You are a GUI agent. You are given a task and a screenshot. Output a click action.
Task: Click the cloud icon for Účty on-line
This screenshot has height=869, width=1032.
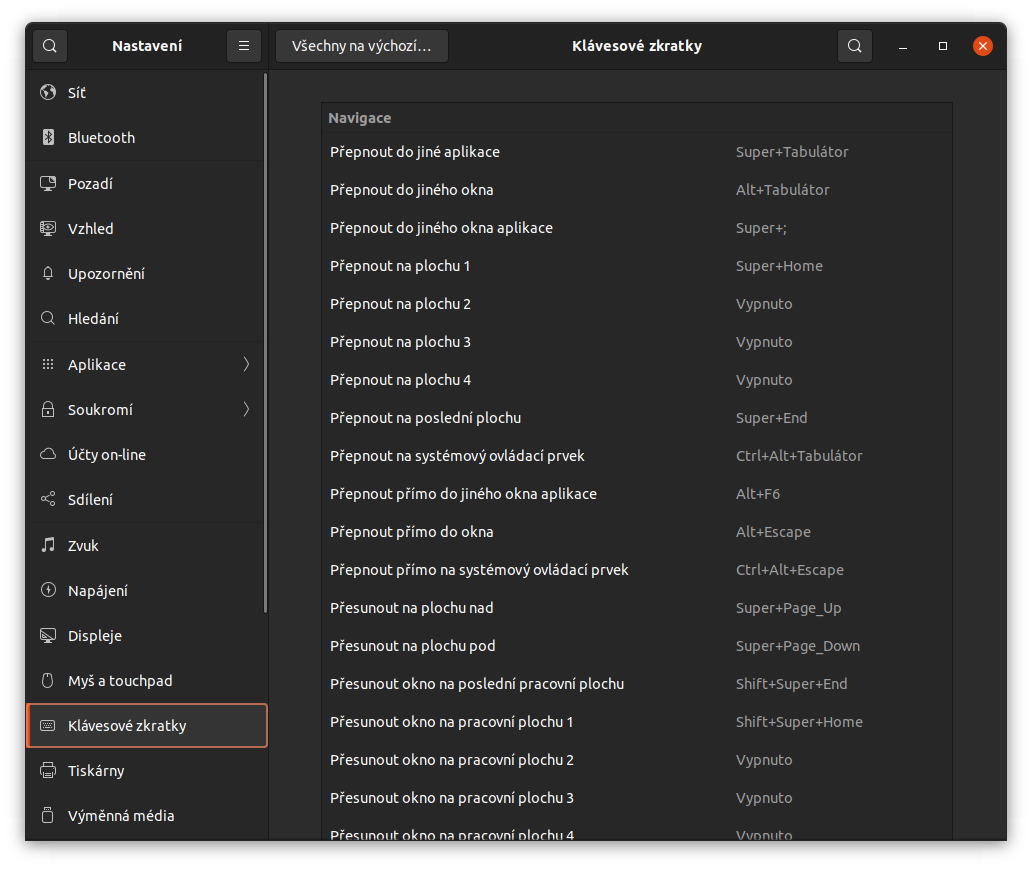point(48,455)
